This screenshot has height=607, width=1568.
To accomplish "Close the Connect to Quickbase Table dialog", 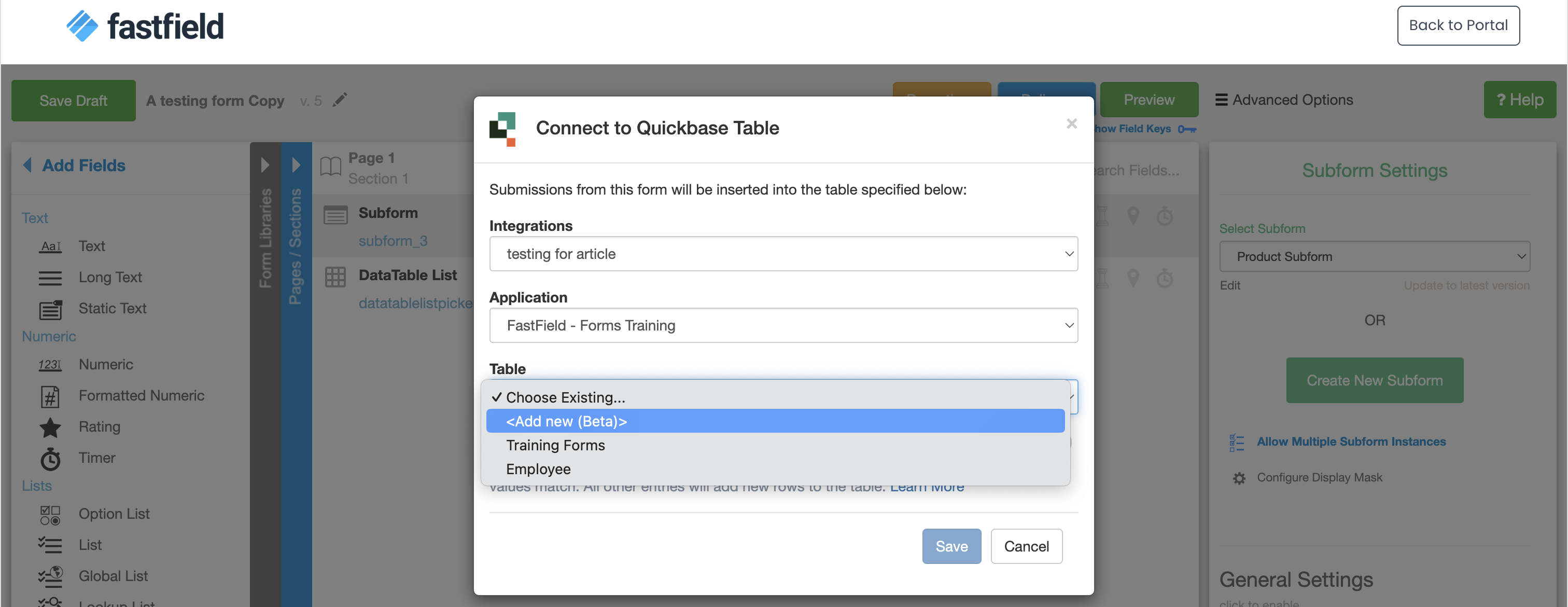I will click(x=1071, y=123).
